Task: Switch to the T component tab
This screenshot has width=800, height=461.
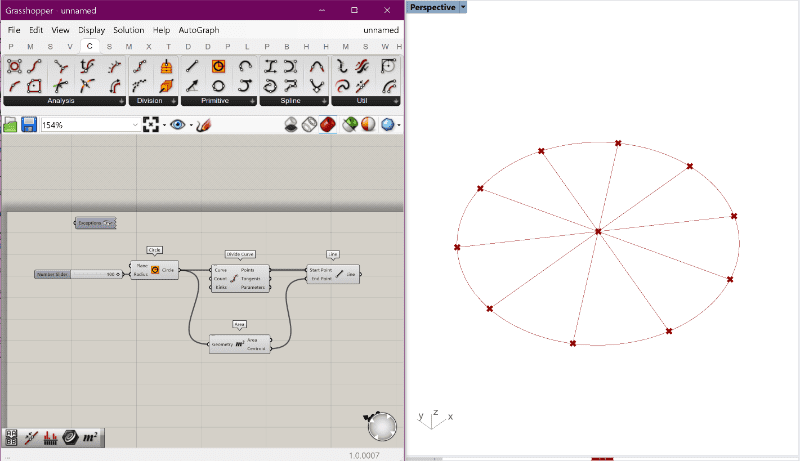Action: pyautogui.click(x=168, y=46)
